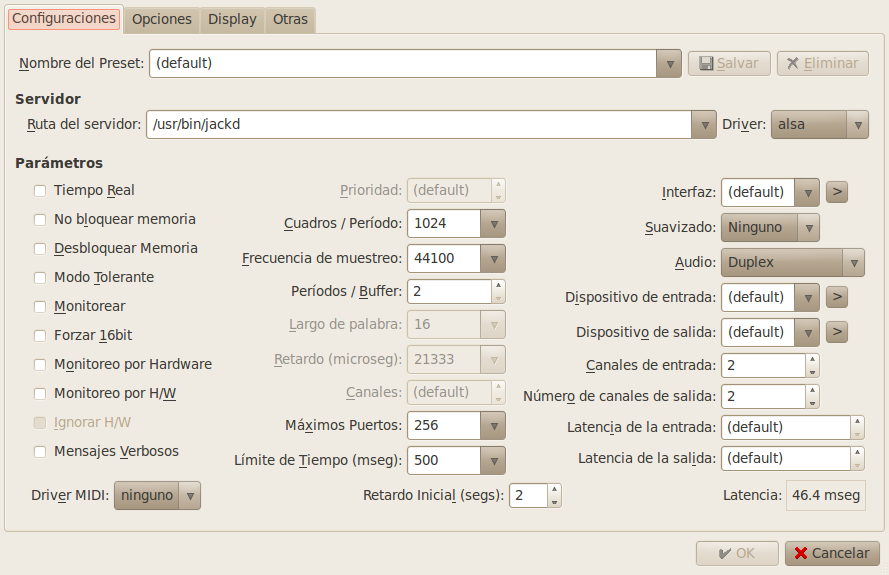Click the 46.4 mseg latency value
Image resolution: width=889 pixels, height=575 pixels.
(826, 496)
